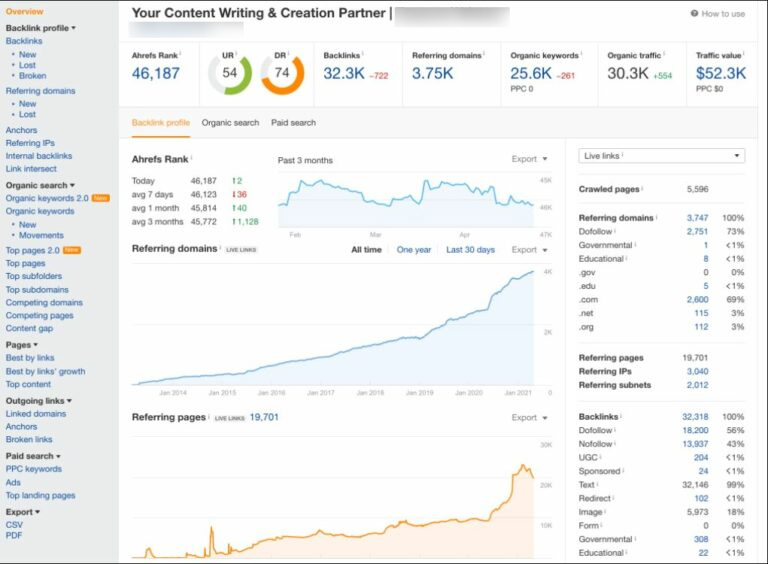Export as PDF from the sidebar
This screenshot has width=768, height=564.
point(14,536)
